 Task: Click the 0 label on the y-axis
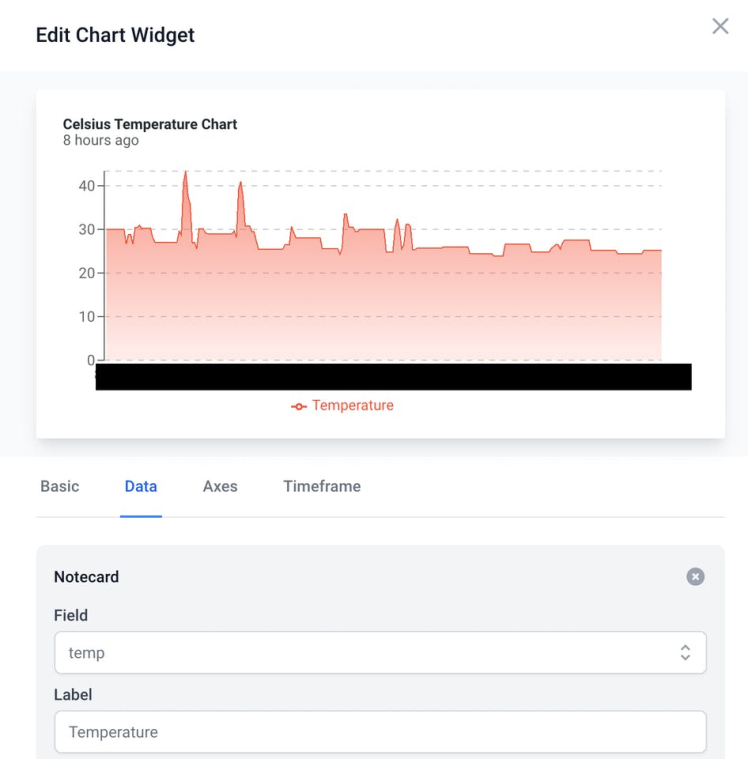click(x=91, y=360)
